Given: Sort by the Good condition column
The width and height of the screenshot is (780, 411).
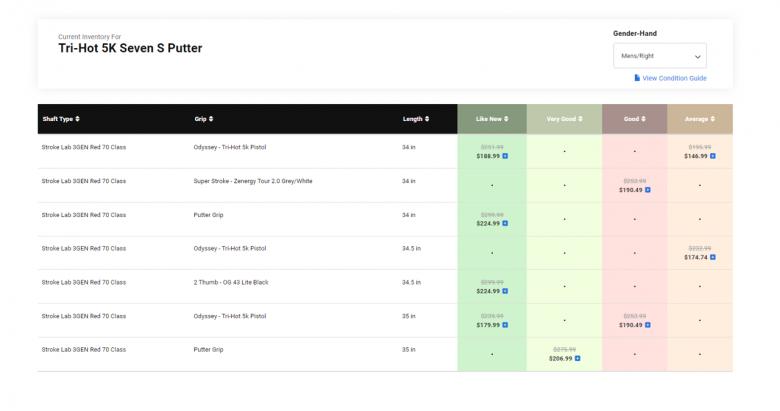Looking at the screenshot, I should [634, 119].
